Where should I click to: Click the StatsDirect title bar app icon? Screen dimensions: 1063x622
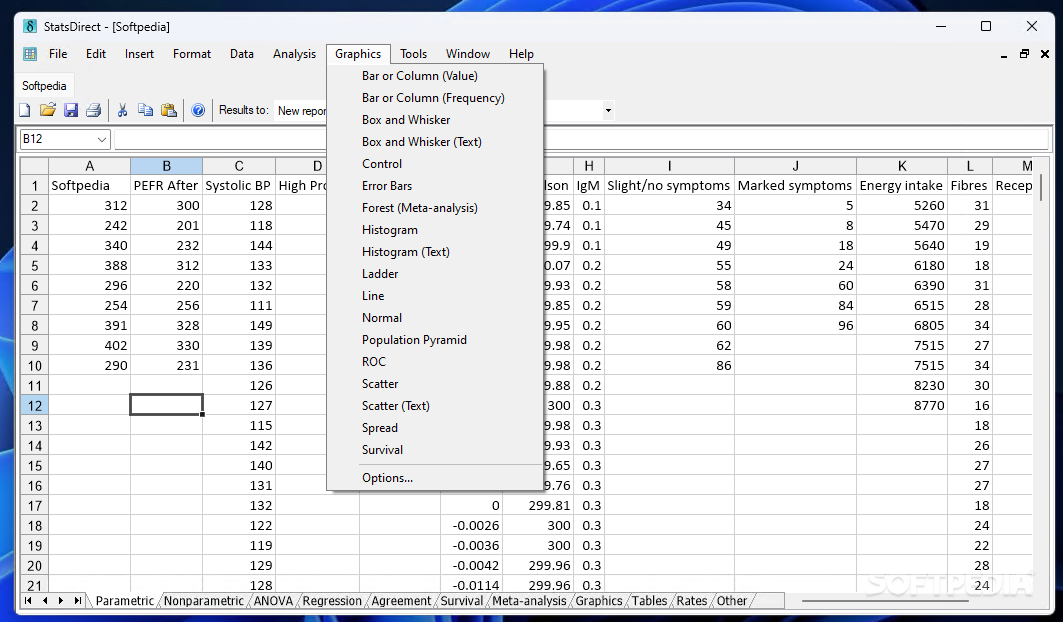click(30, 26)
